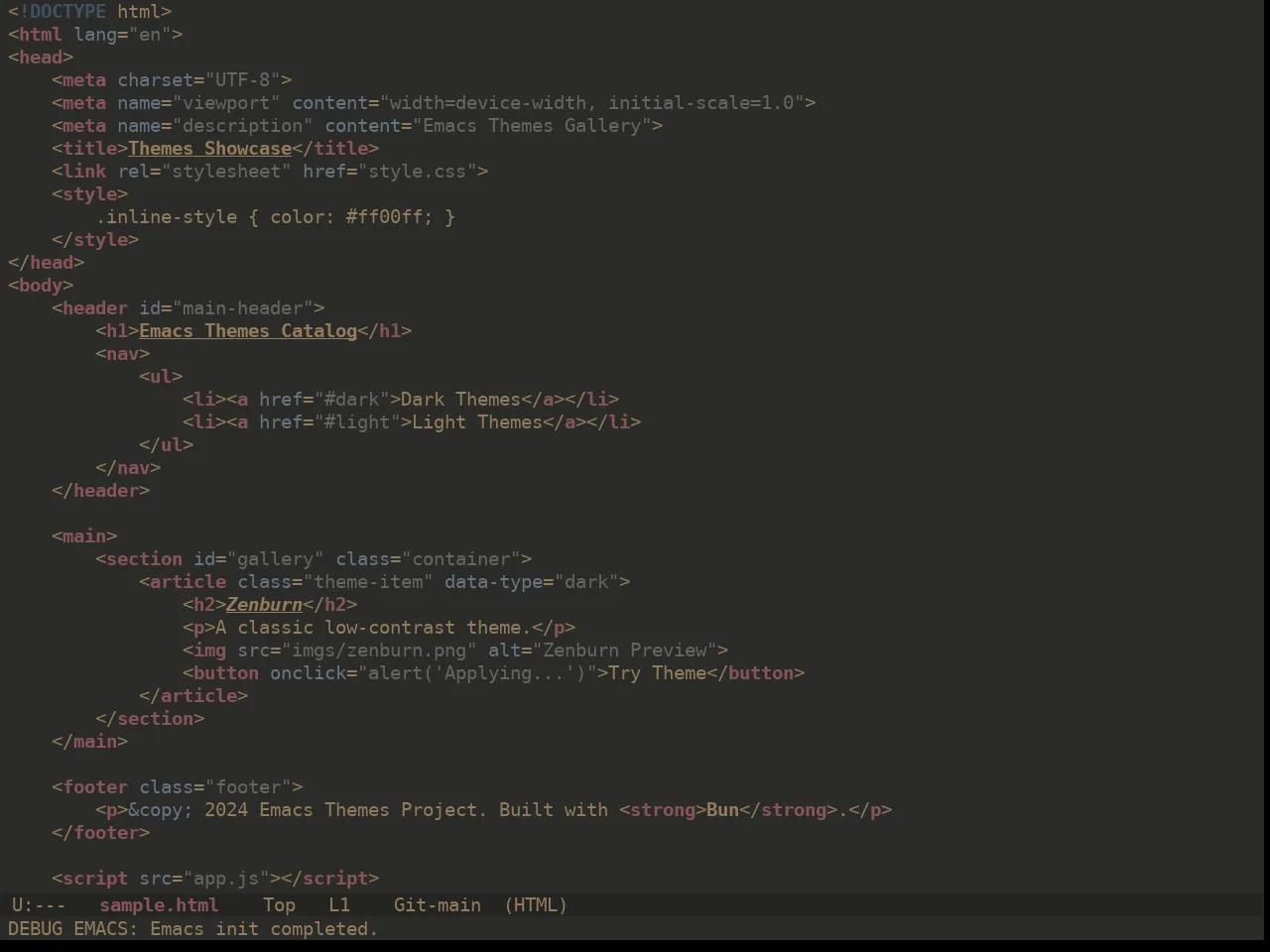This screenshot has width=1270, height=952.
Task: Click the Git-main indicator in mode line
Action: pos(438,905)
